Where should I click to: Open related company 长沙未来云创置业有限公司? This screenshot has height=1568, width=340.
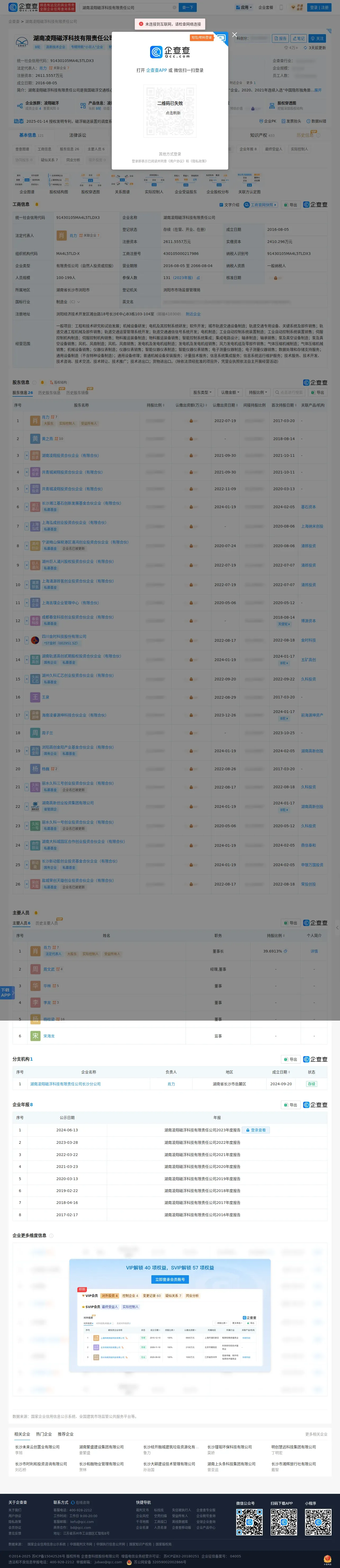37,1447
